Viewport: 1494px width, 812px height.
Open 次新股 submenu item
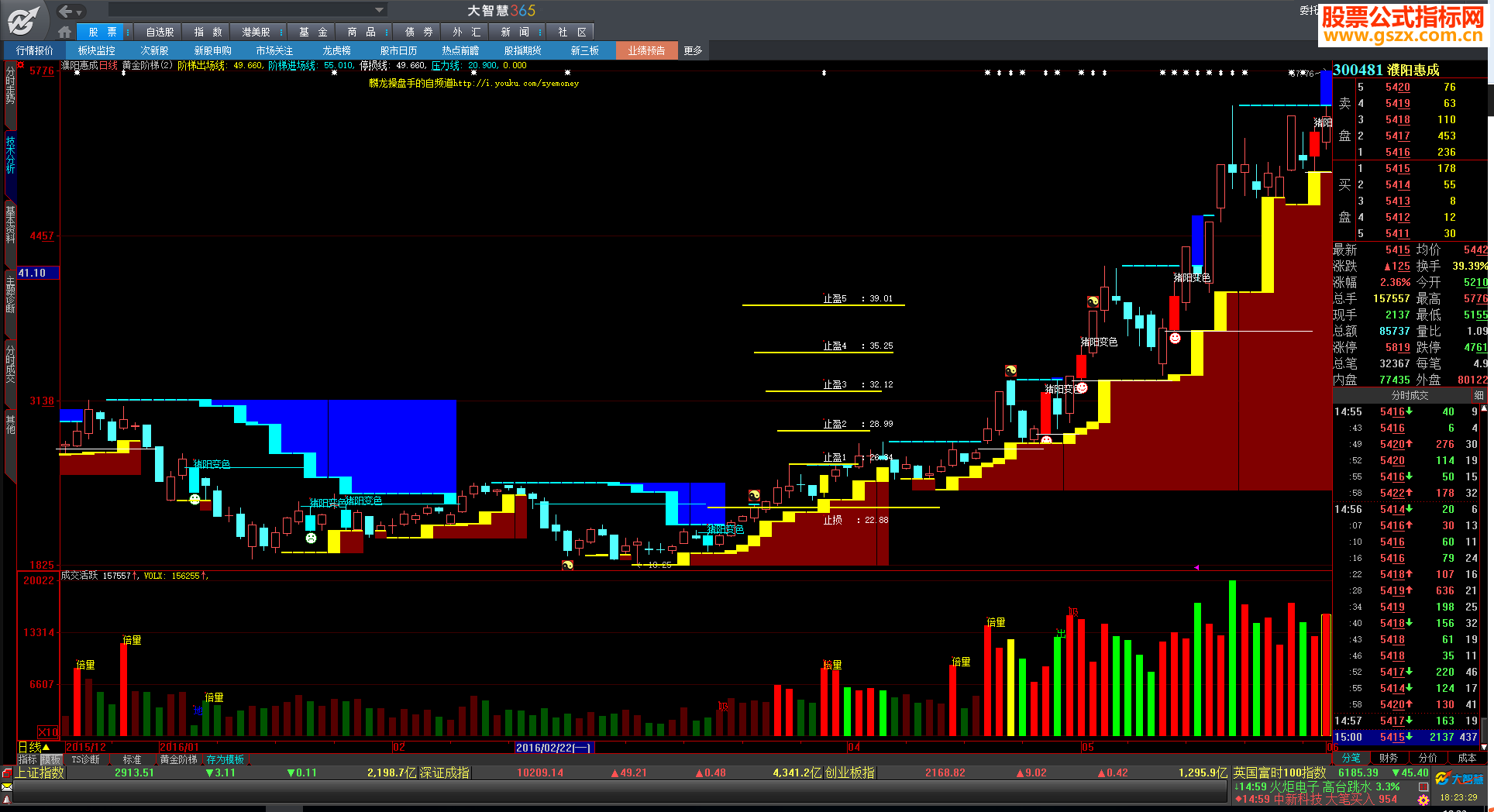[155, 50]
